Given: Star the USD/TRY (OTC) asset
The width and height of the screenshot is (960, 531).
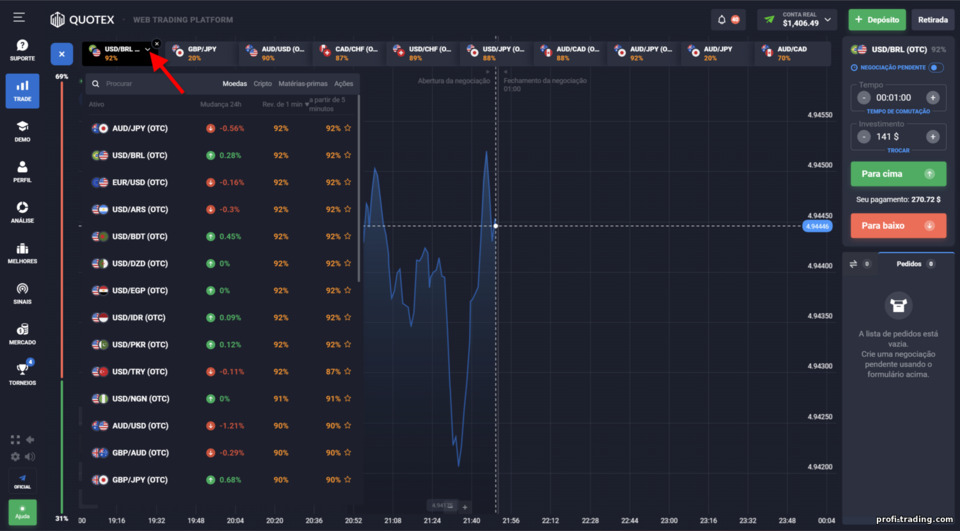Looking at the screenshot, I should pos(347,371).
